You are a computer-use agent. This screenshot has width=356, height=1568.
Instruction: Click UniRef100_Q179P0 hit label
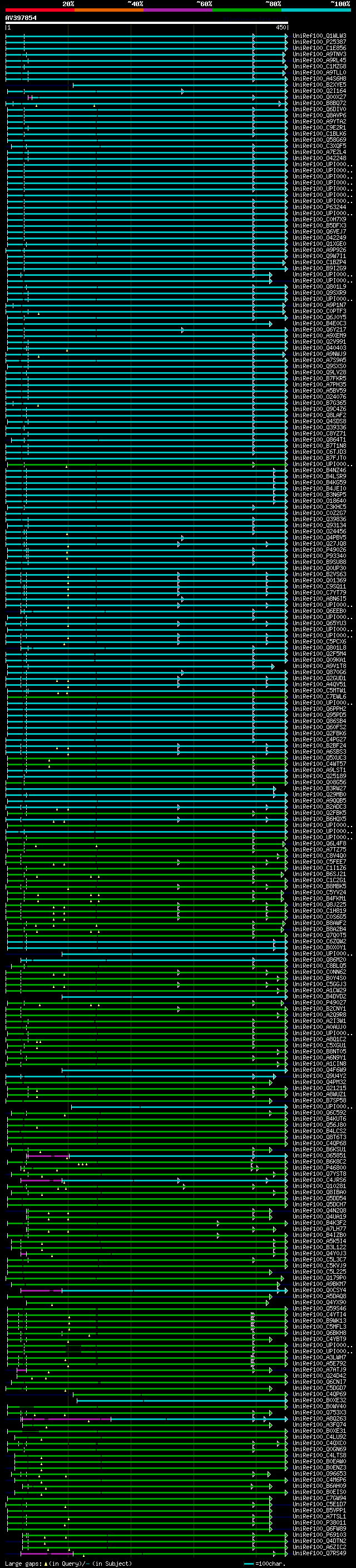click(319, 1278)
